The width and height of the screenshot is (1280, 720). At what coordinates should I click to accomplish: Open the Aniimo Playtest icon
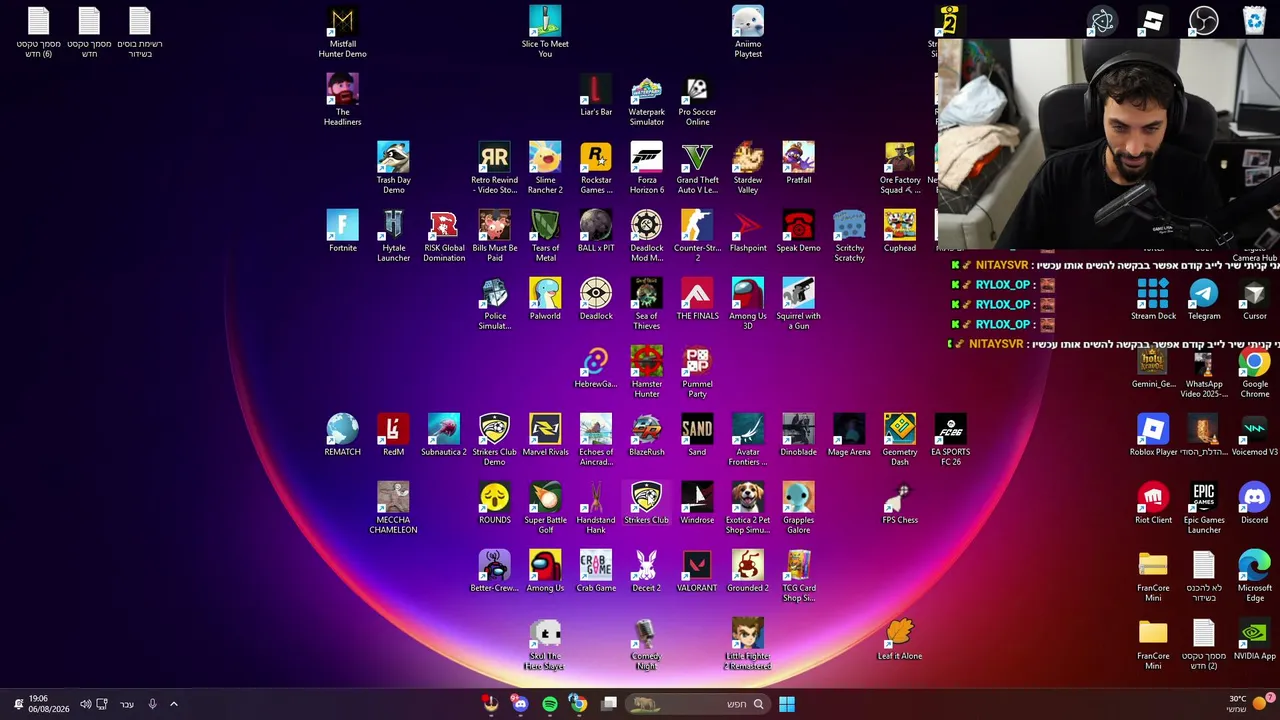click(x=748, y=32)
